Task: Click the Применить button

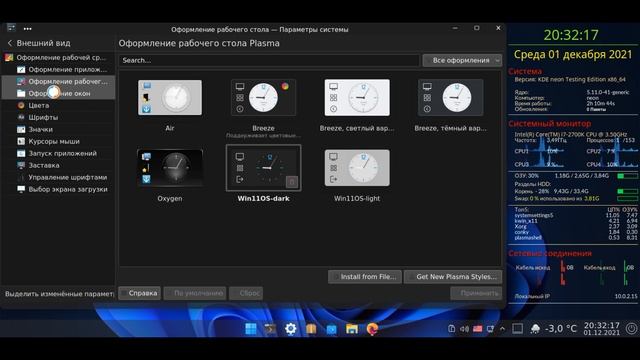Action: coord(476,293)
